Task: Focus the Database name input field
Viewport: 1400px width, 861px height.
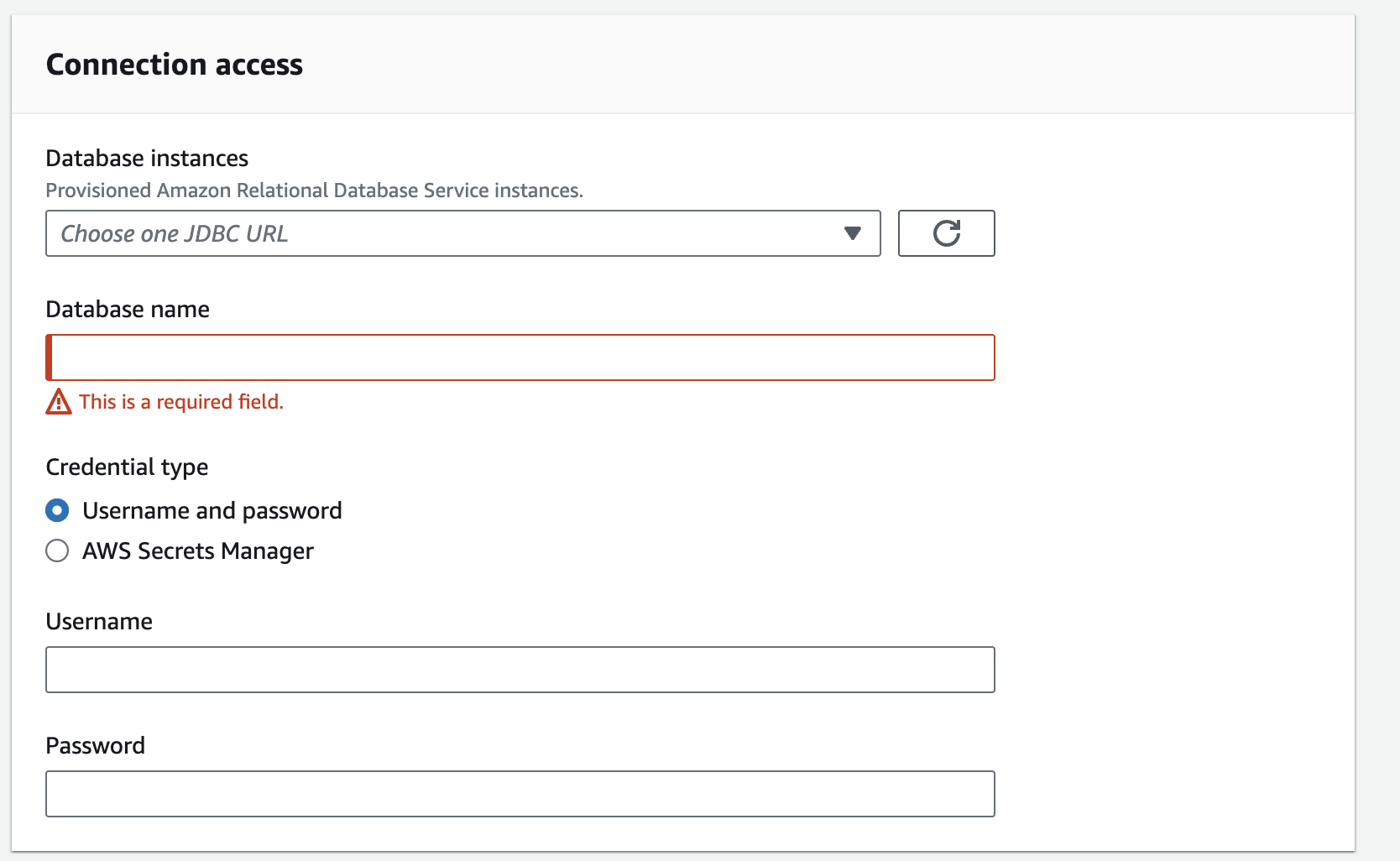Action: (520, 357)
